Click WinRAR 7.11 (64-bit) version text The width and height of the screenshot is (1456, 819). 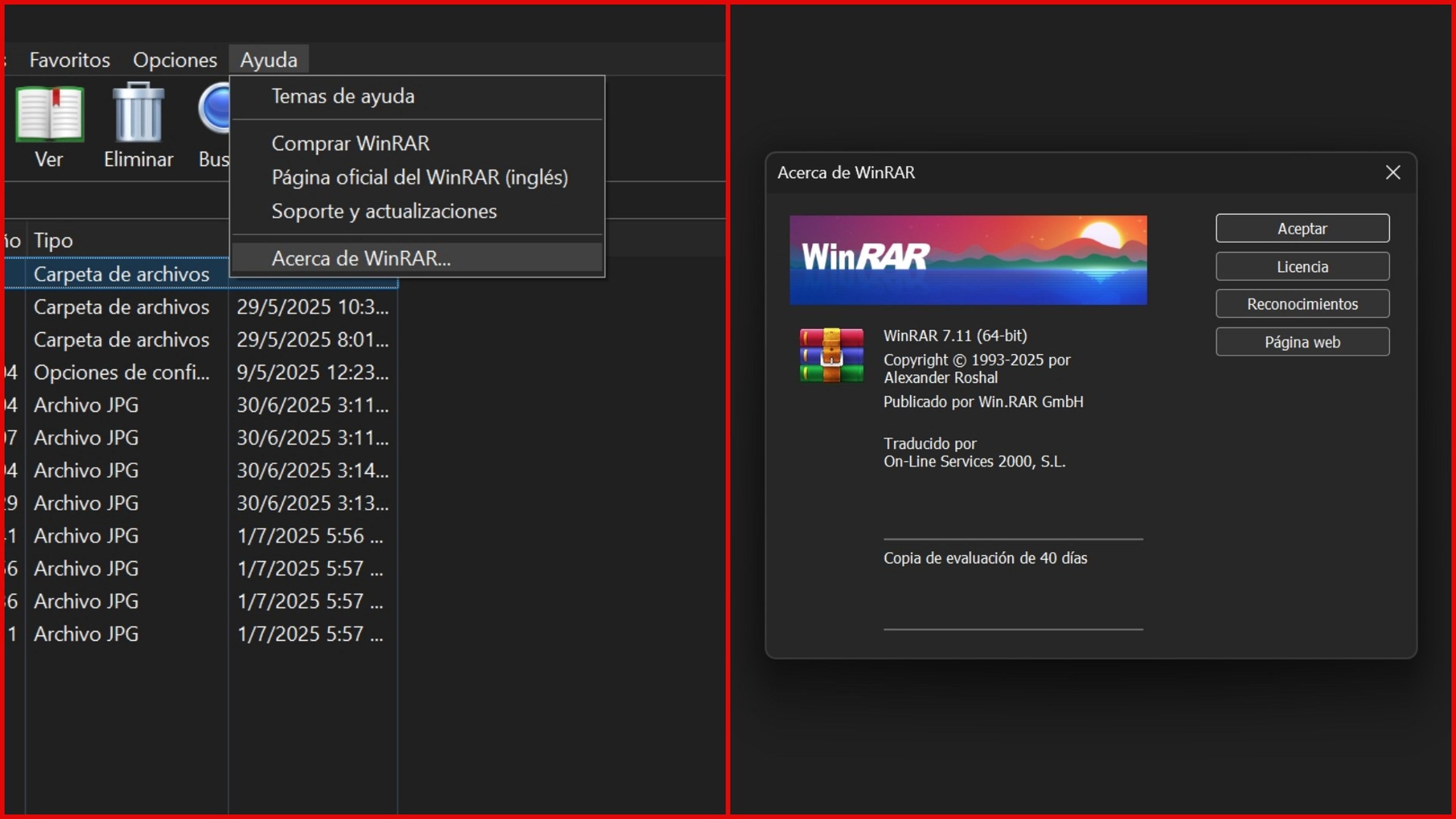tap(955, 336)
